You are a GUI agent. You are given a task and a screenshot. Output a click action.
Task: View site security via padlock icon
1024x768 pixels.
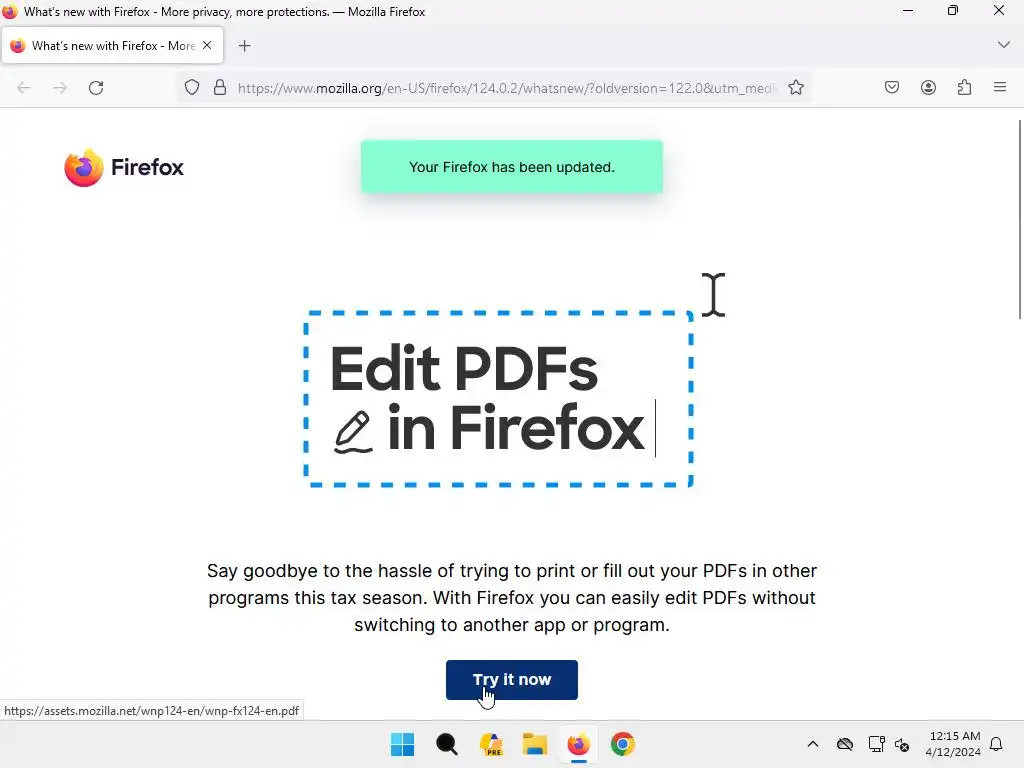click(220, 88)
